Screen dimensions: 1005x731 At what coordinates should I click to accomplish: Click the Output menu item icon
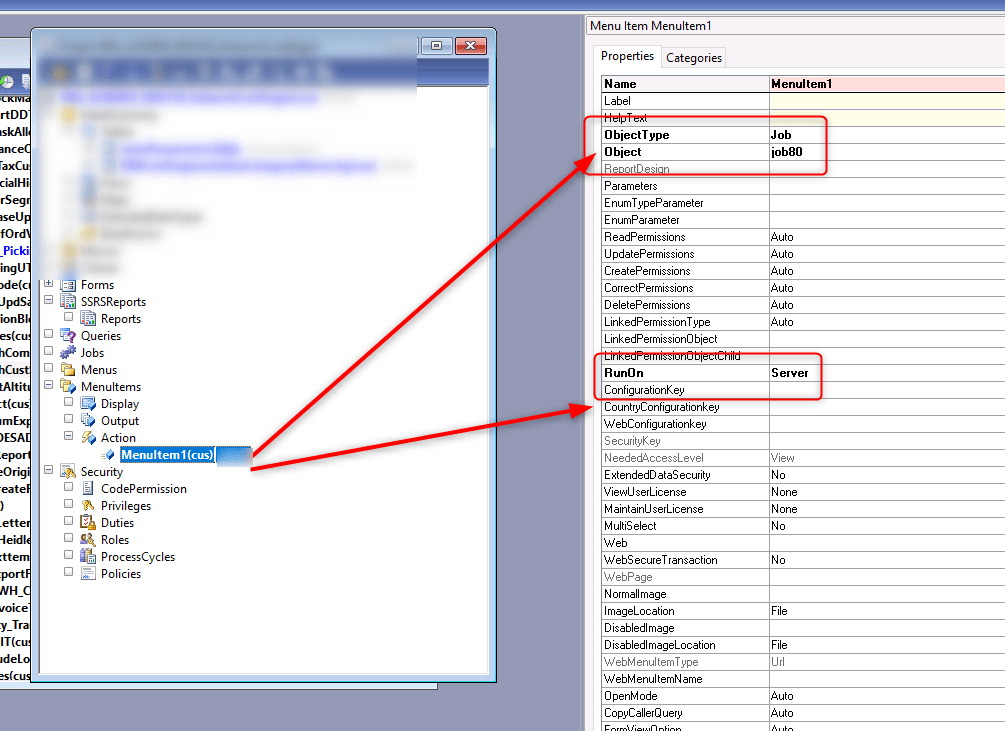pos(88,421)
